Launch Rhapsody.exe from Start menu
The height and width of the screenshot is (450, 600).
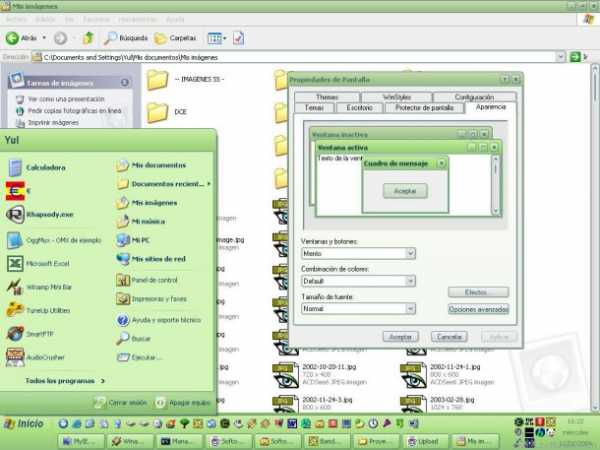point(40,214)
